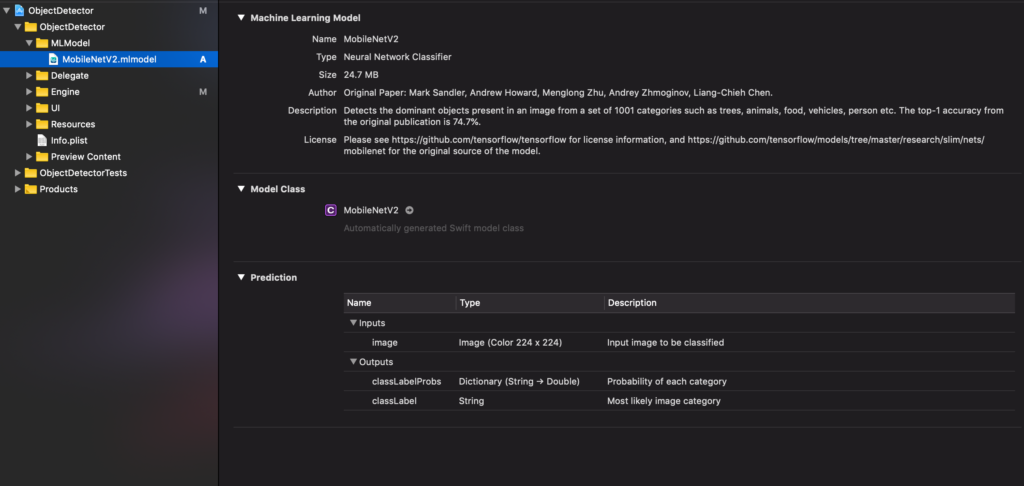The width and height of the screenshot is (1024, 486).
Task: Click the Delegate folder icon
Action: click(x=42, y=76)
